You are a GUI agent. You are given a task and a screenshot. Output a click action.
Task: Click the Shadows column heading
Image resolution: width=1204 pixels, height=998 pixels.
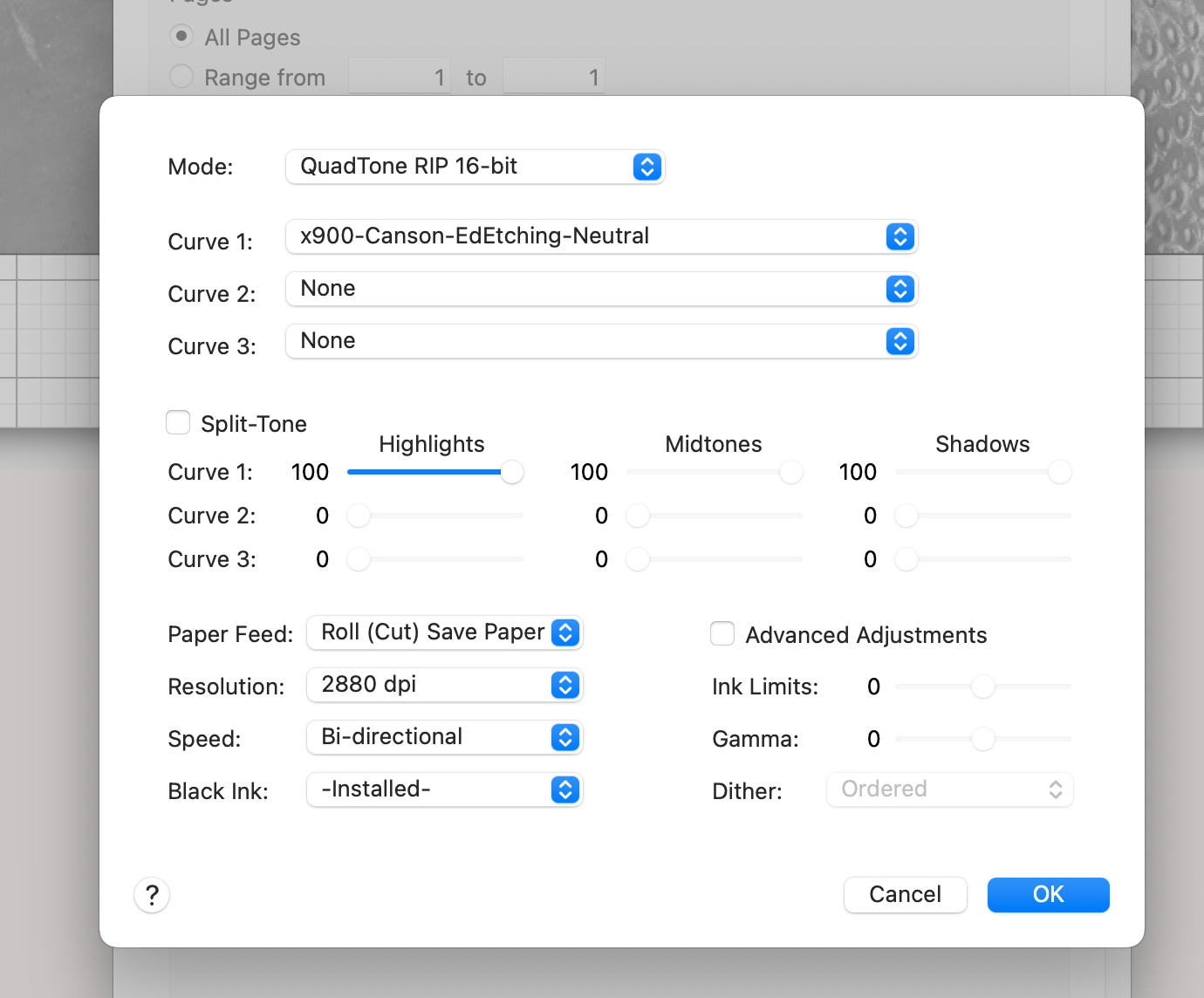coord(982,444)
